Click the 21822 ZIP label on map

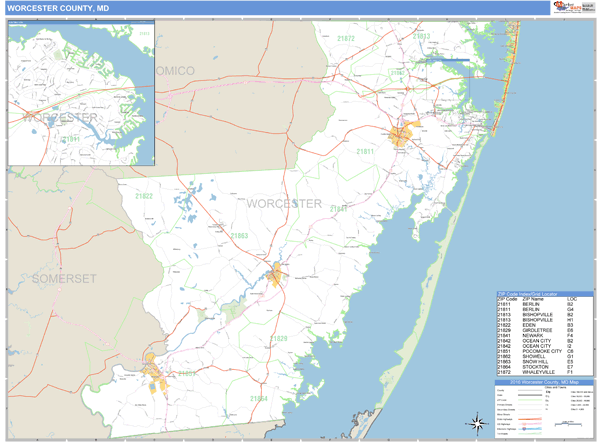click(x=144, y=196)
